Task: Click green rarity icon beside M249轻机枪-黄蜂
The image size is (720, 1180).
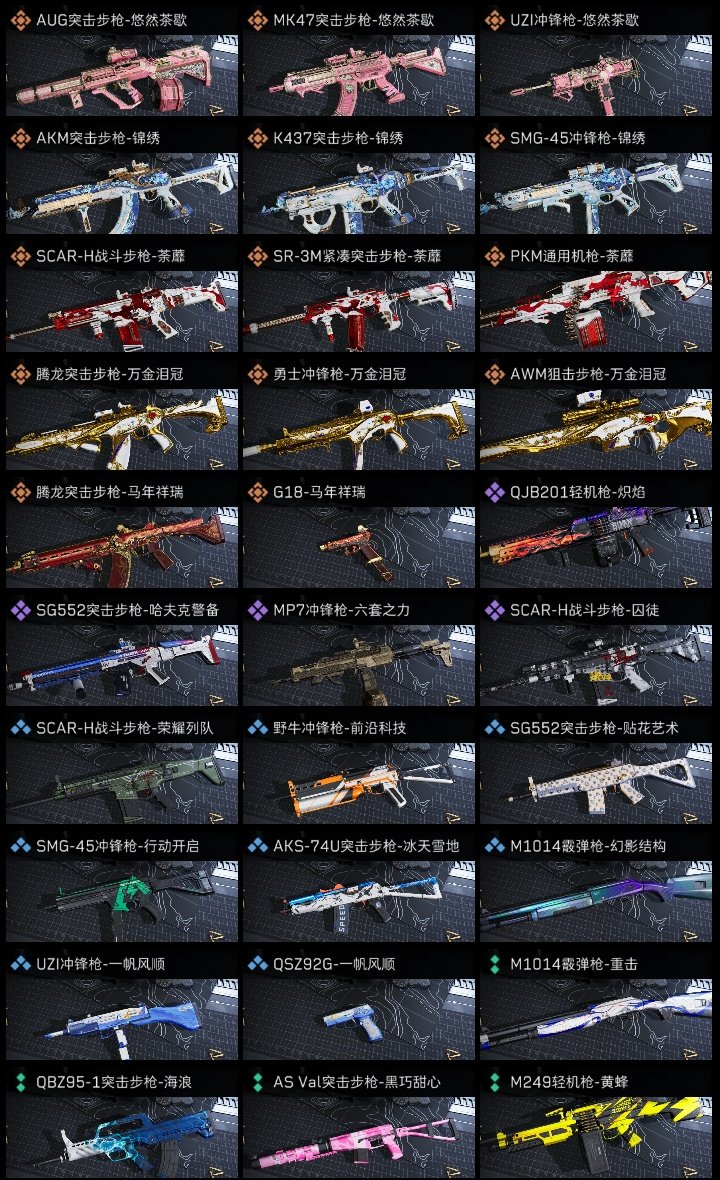Action: [494, 1082]
